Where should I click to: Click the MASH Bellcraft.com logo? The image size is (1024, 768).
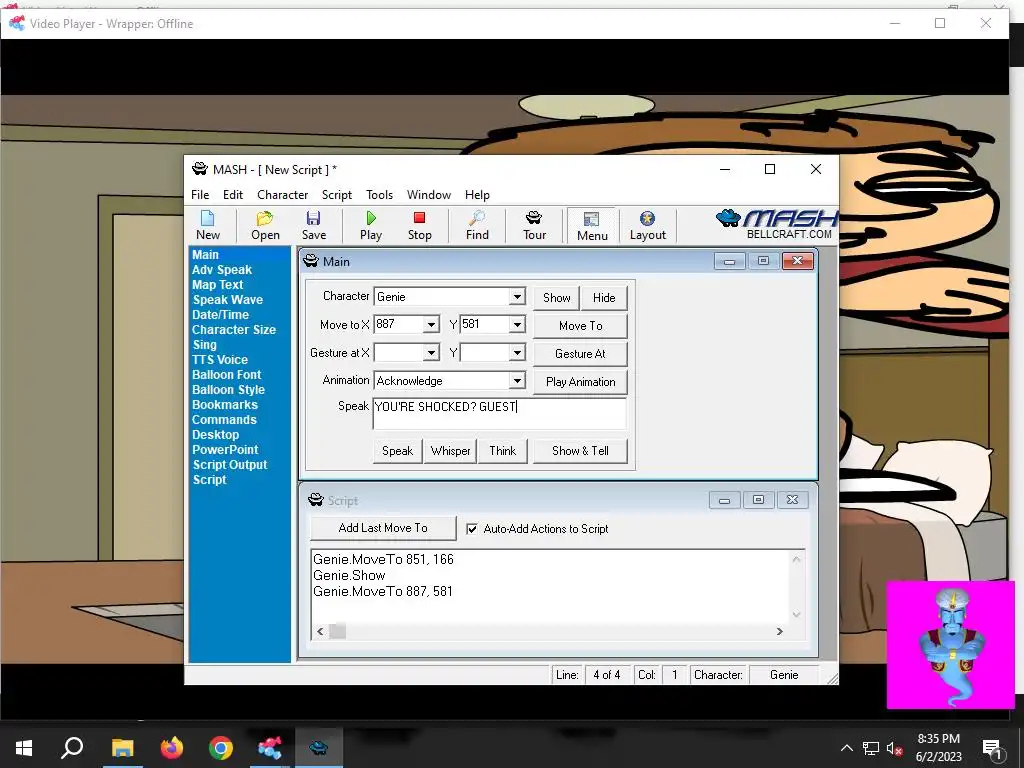pyautogui.click(x=777, y=225)
